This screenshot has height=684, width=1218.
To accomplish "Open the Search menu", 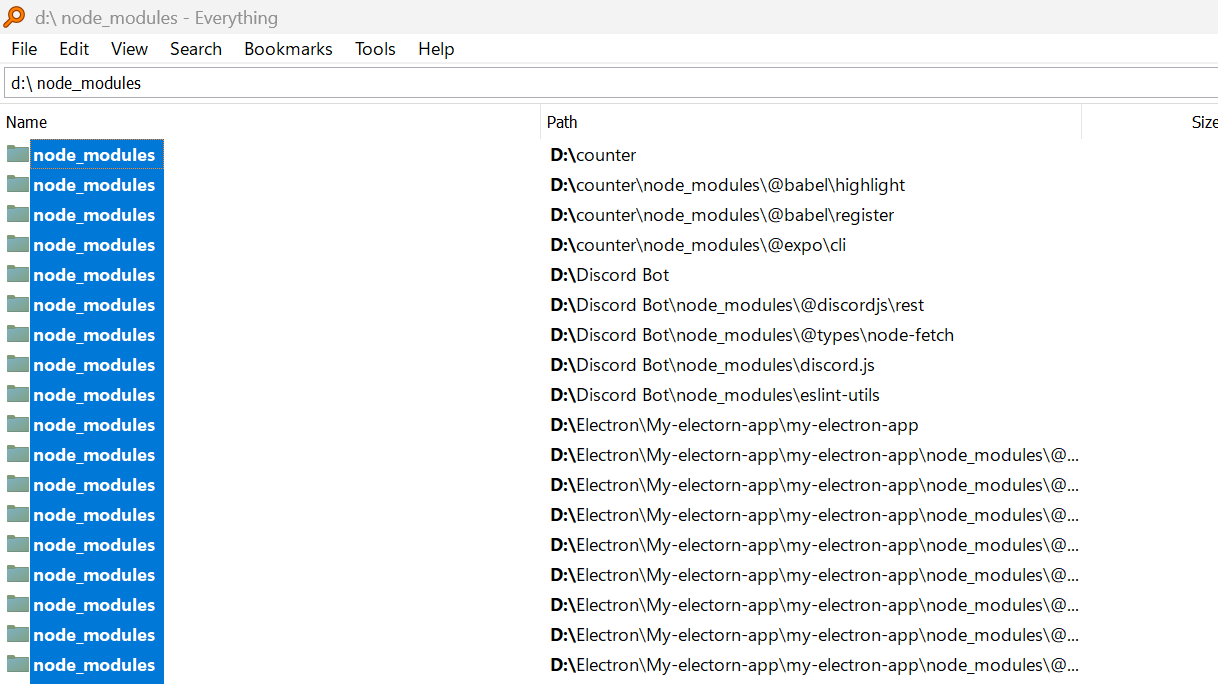I will click(196, 49).
